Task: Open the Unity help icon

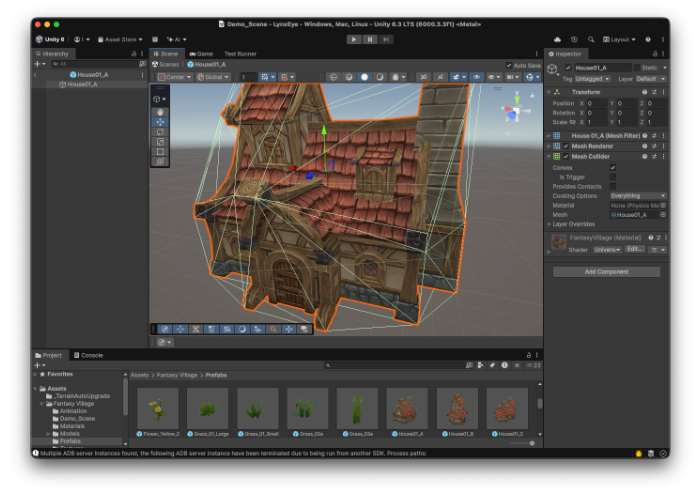Action: pyautogui.click(x=648, y=39)
